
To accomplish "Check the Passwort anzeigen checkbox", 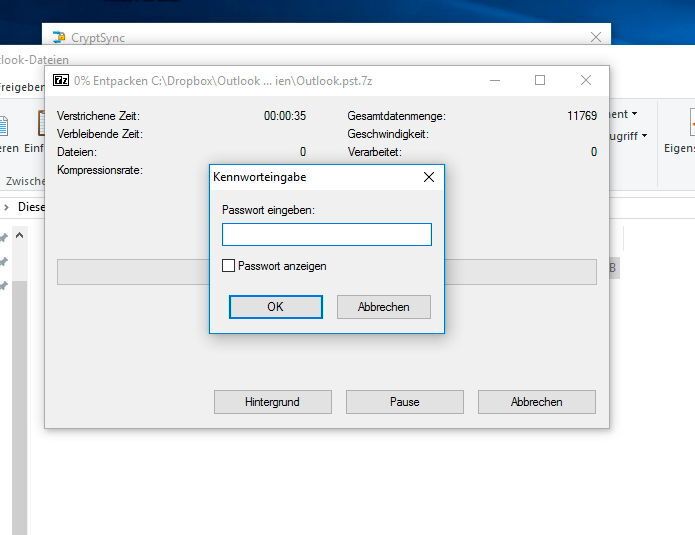I will (228, 266).
